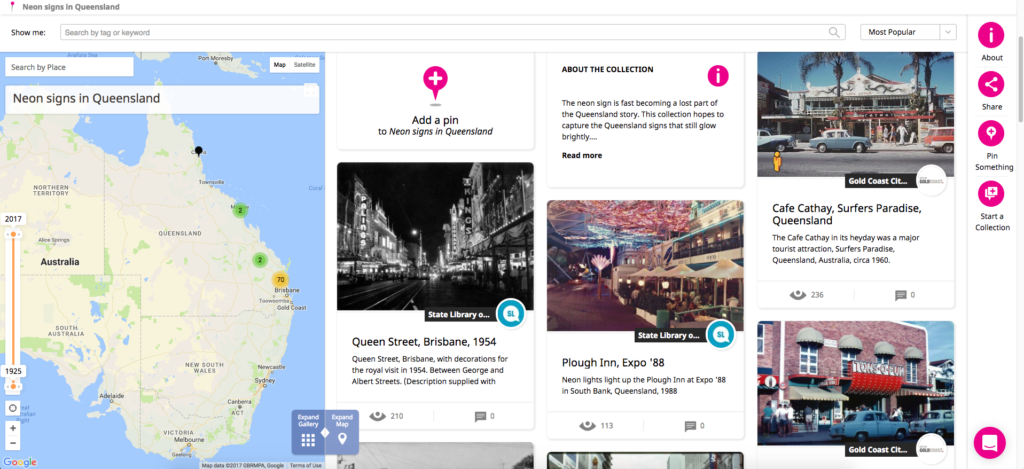Click comment icon on Cafe Cathay card
The height and width of the screenshot is (469, 1024).
point(901,295)
